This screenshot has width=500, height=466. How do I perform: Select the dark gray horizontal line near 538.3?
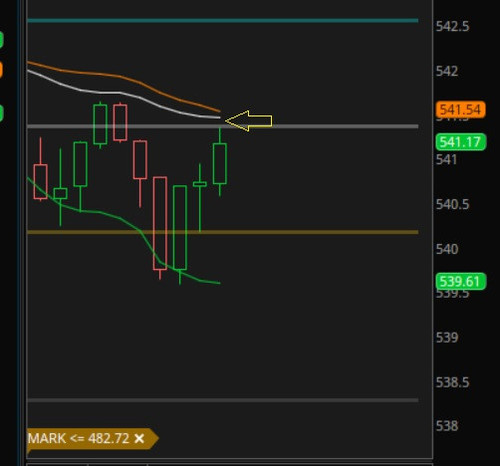[222, 400]
